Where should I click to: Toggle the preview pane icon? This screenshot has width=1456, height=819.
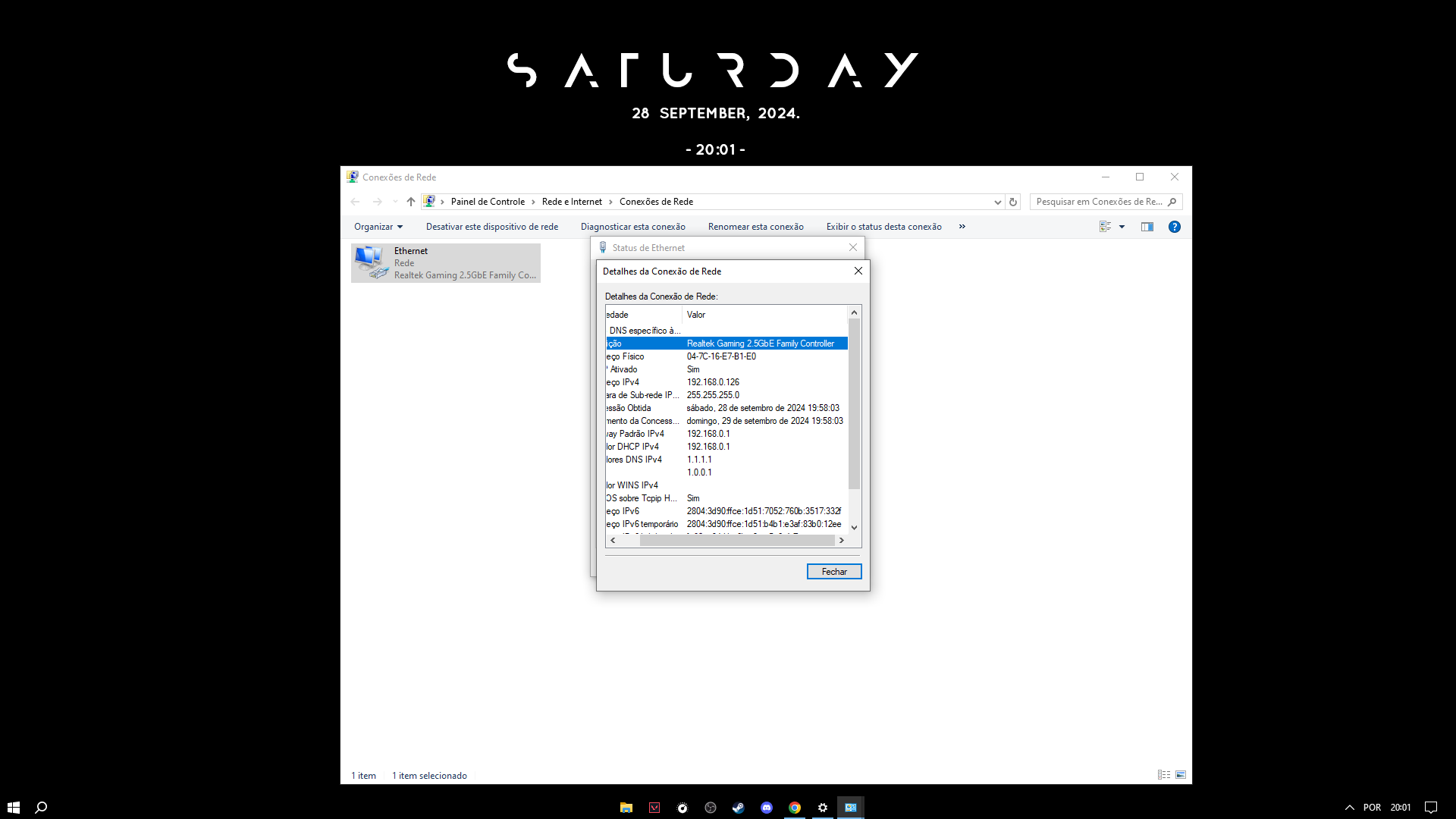point(1147,227)
